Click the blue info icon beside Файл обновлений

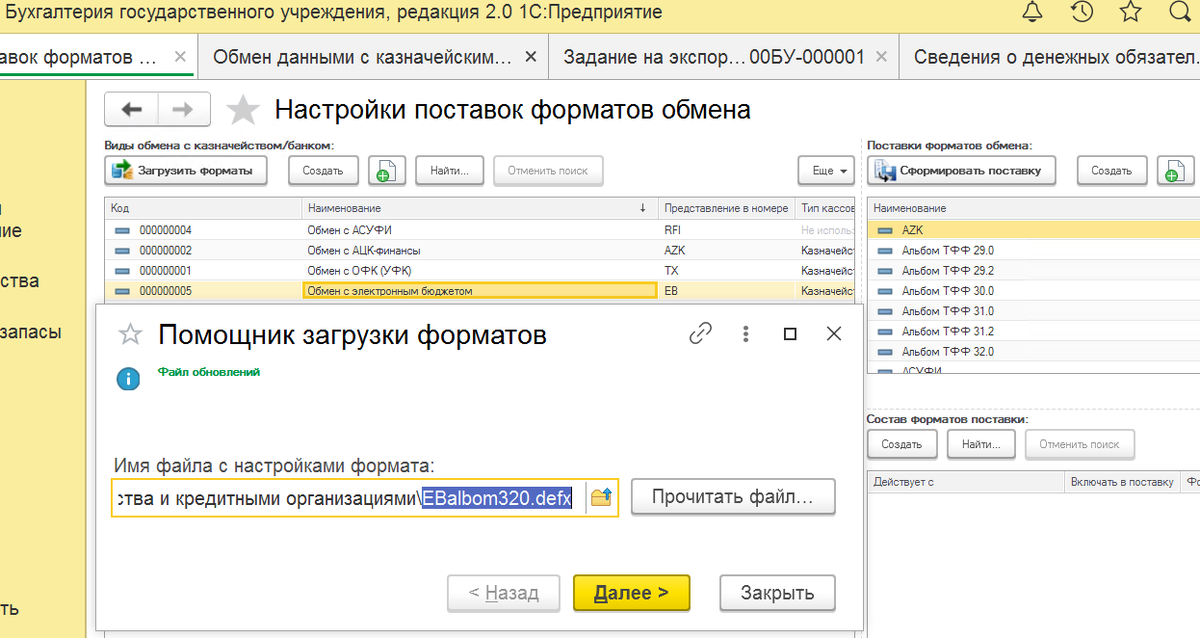pyautogui.click(x=129, y=379)
